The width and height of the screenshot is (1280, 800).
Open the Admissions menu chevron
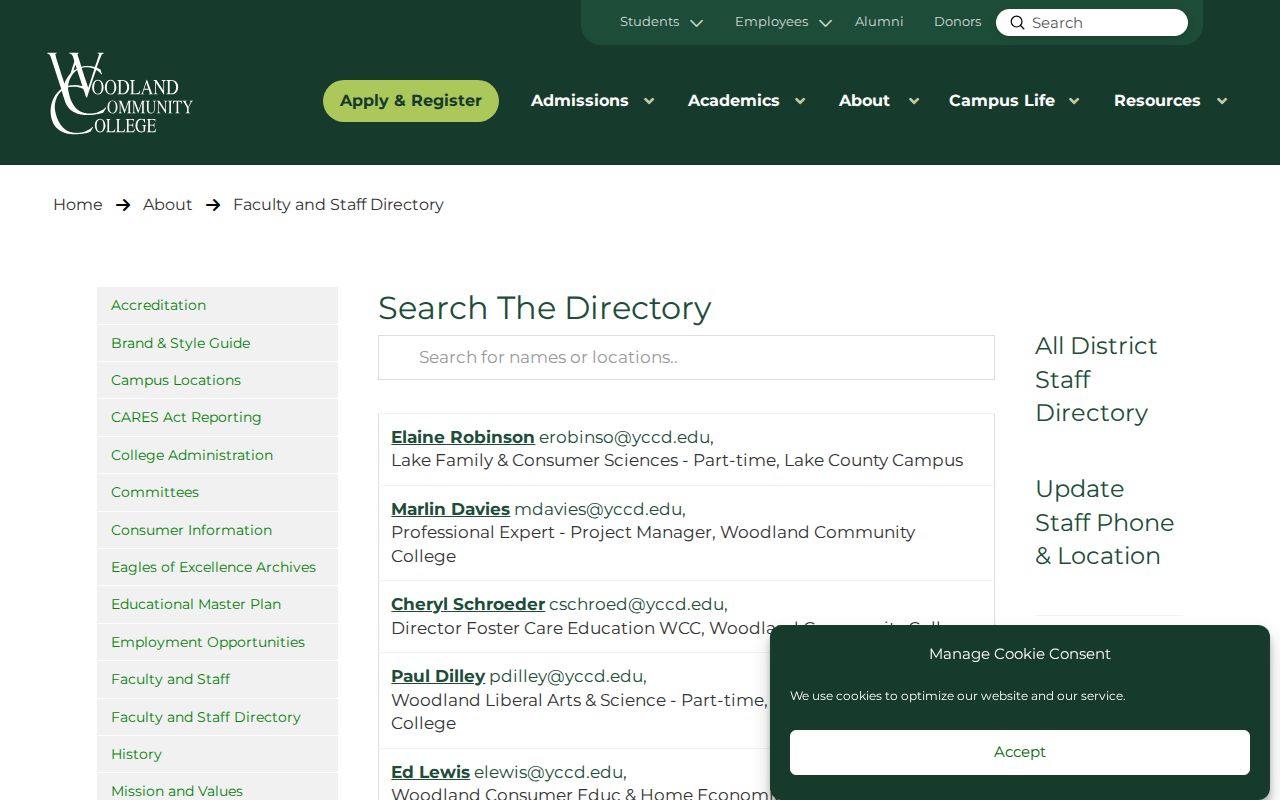649,101
